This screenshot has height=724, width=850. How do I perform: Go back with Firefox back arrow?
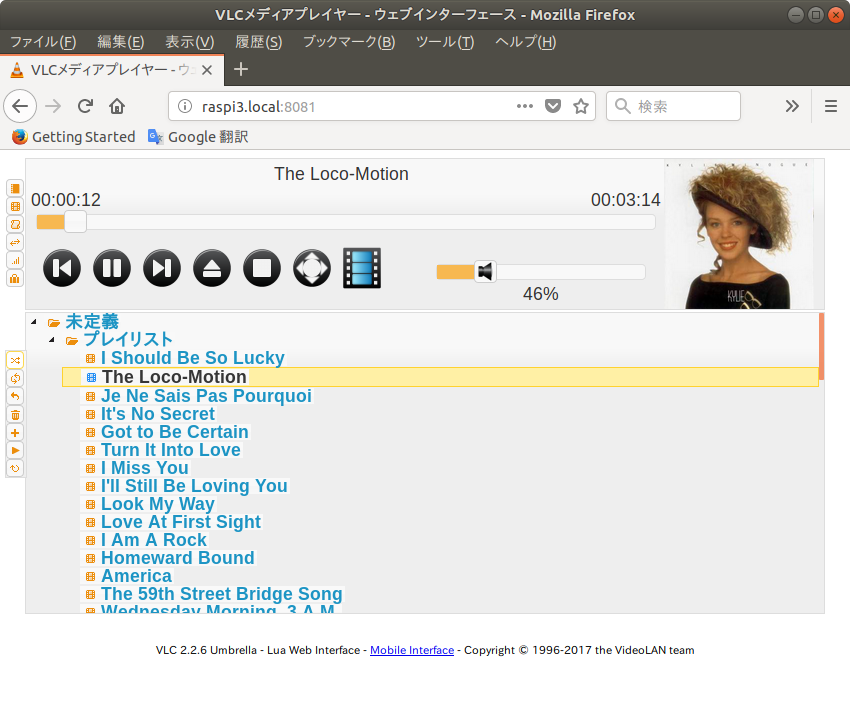20,106
